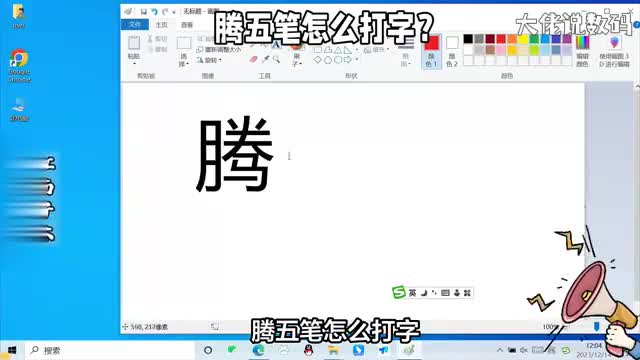Open the Windows Start menu
This screenshot has width=640, height=360.
point(12,350)
